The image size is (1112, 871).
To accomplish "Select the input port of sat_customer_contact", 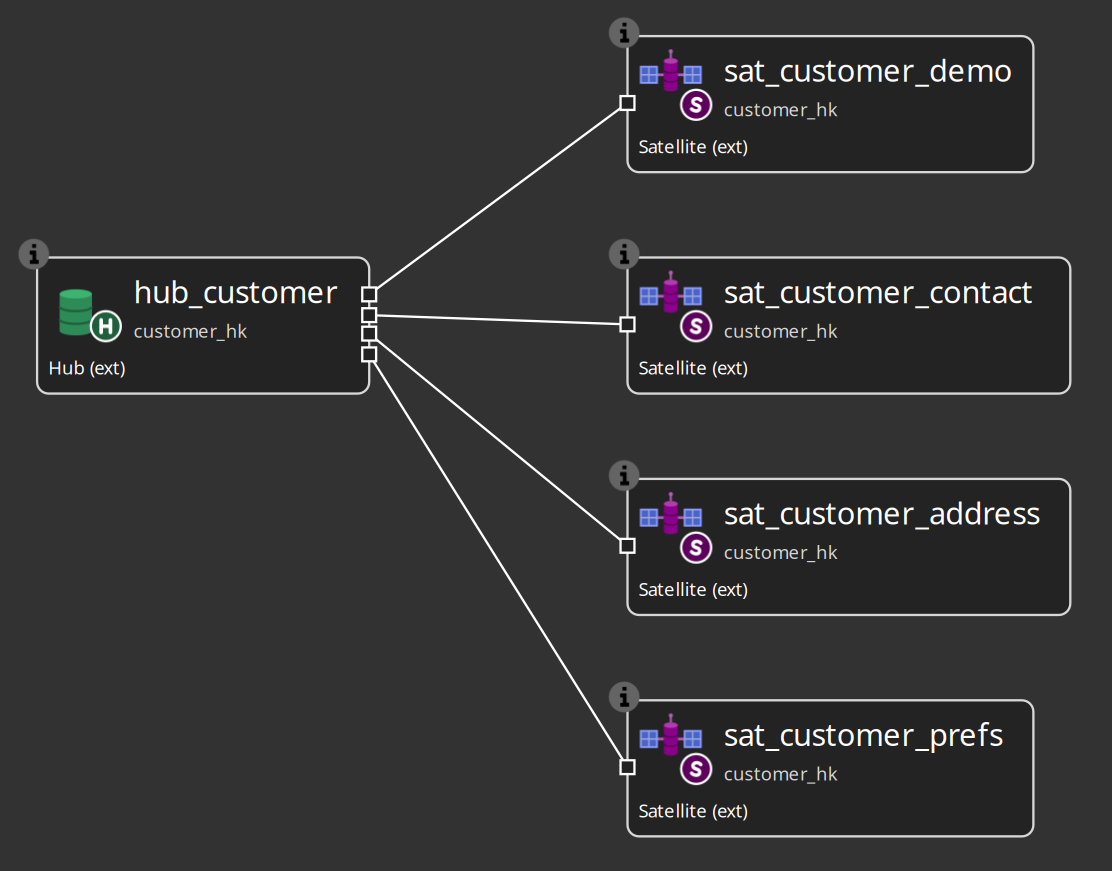I will tap(627, 324).
